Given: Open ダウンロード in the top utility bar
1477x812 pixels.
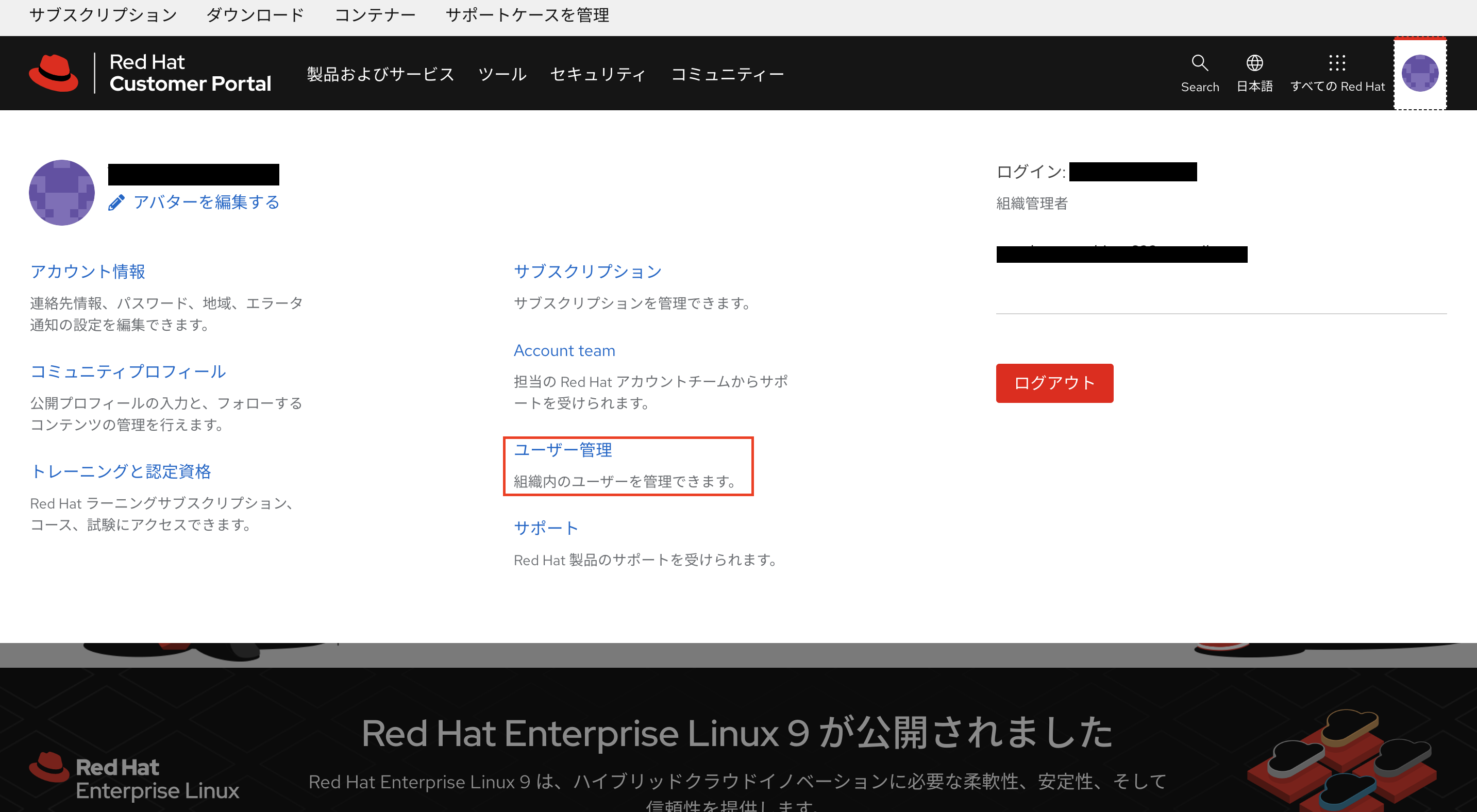Looking at the screenshot, I should point(255,15).
